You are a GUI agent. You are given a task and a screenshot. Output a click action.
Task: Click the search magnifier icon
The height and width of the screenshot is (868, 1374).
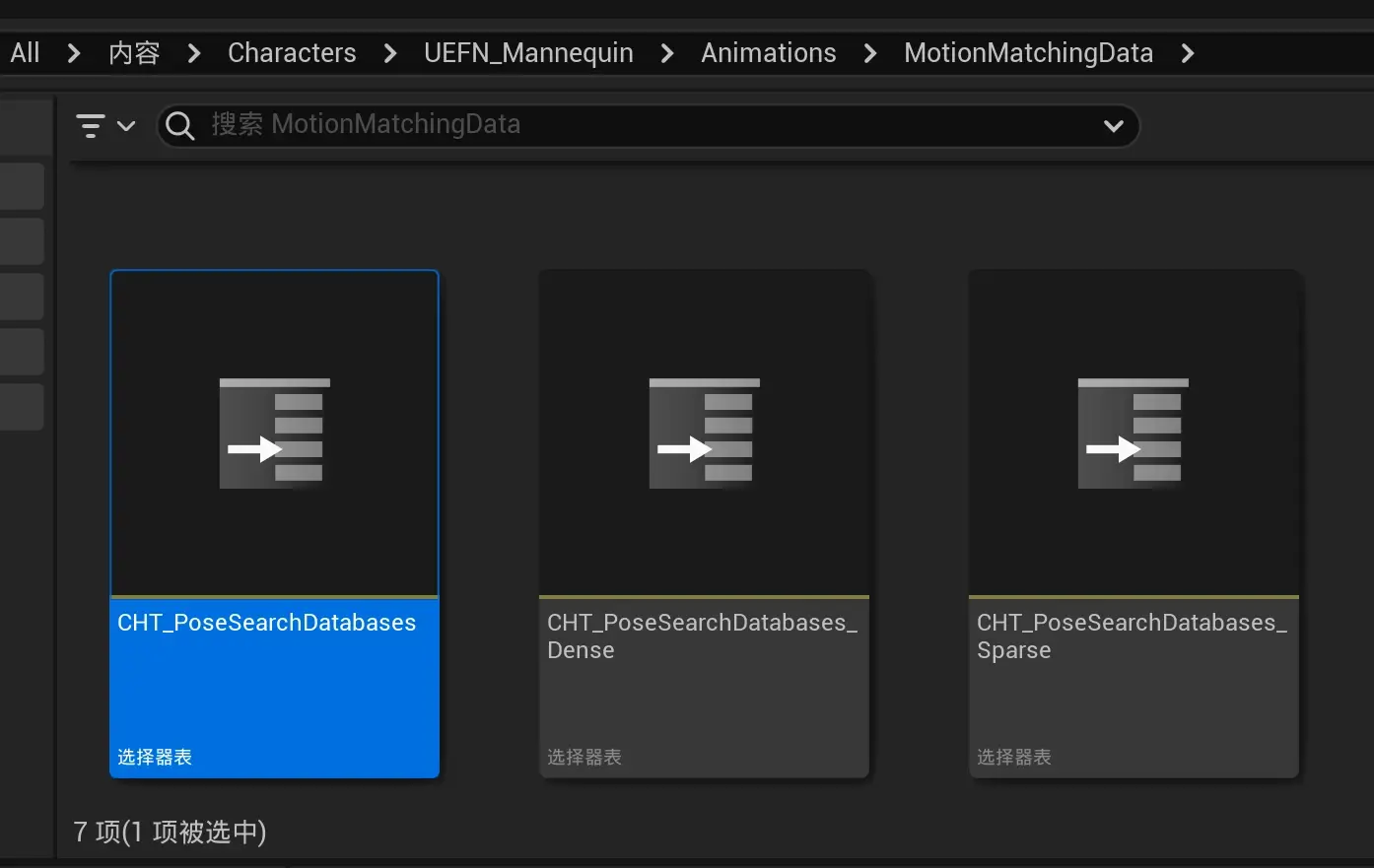(x=180, y=126)
